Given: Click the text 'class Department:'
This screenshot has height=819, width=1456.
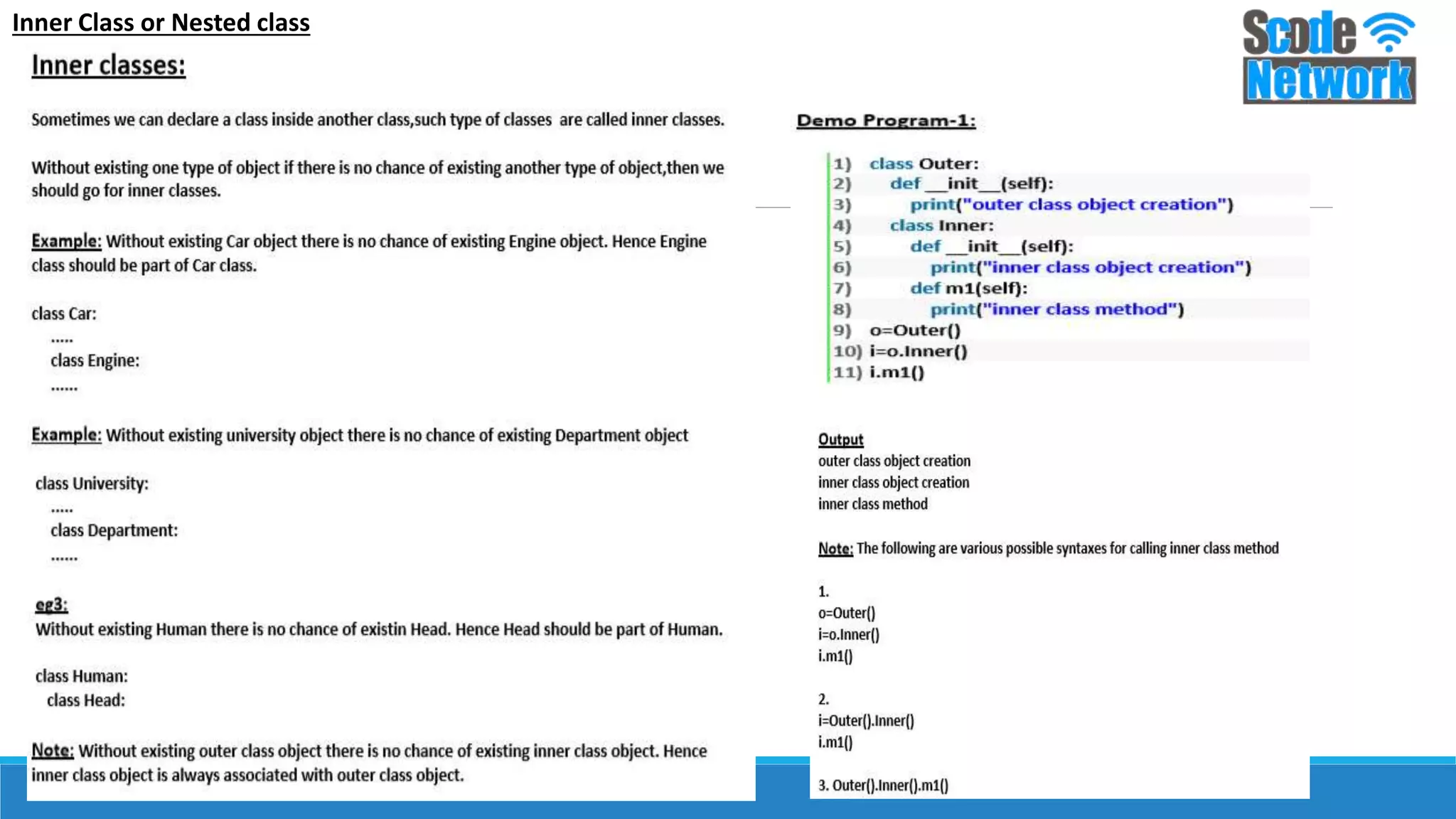Looking at the screenshot, I should tap(114, 530).
